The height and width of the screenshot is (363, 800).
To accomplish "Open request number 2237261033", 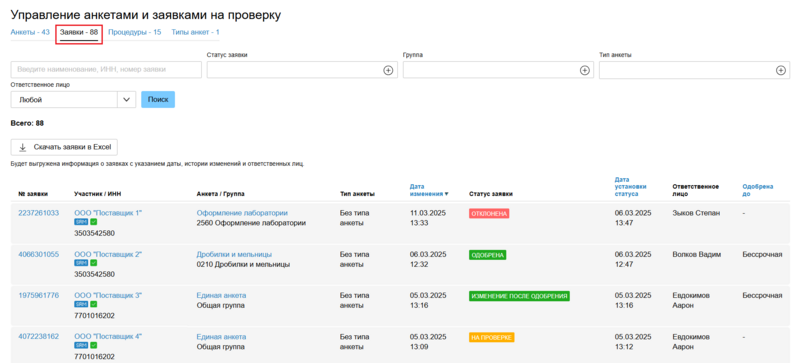I will click(x=38, y=213).
